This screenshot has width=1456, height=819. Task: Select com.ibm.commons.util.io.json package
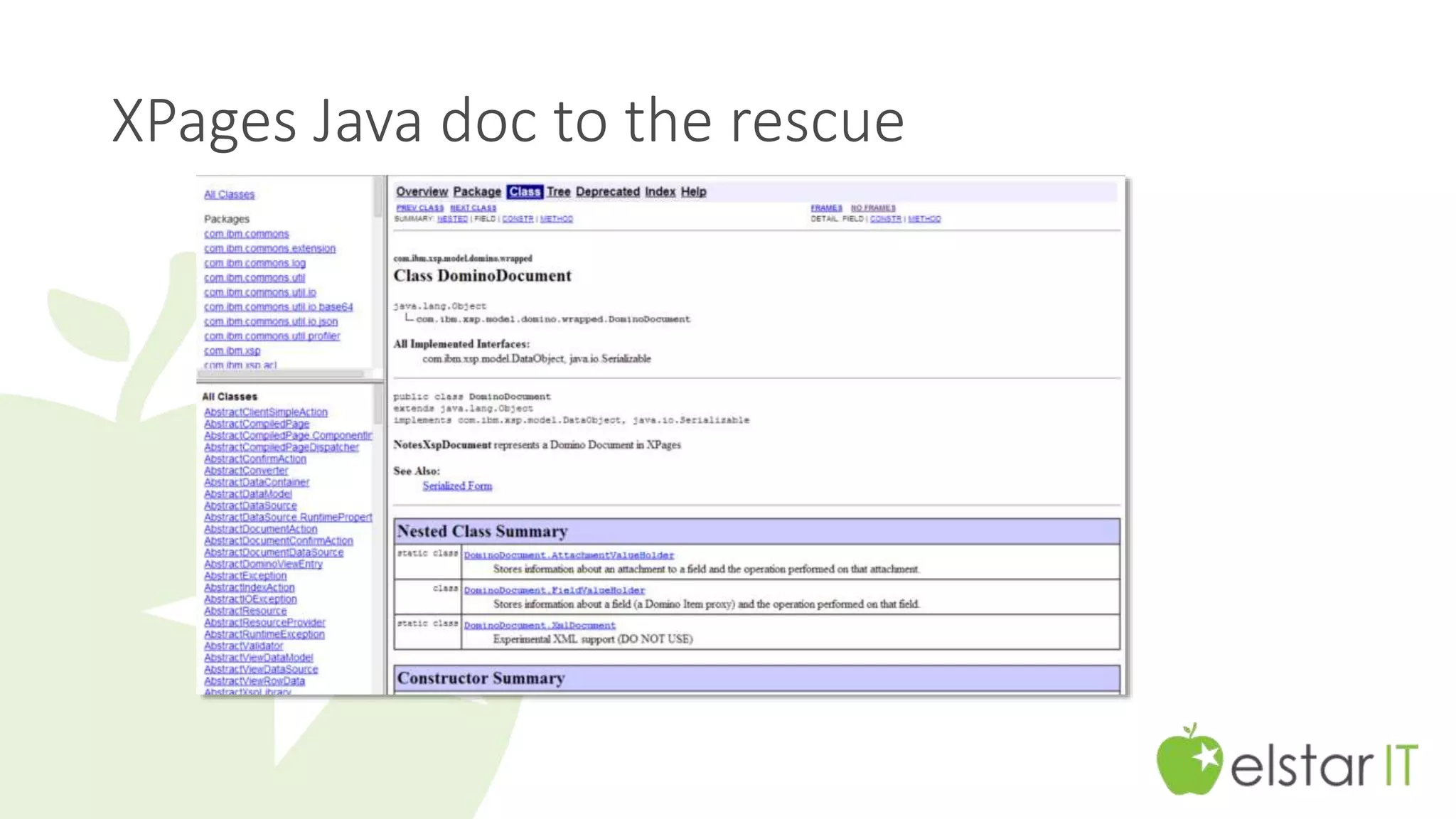point(270,322)
